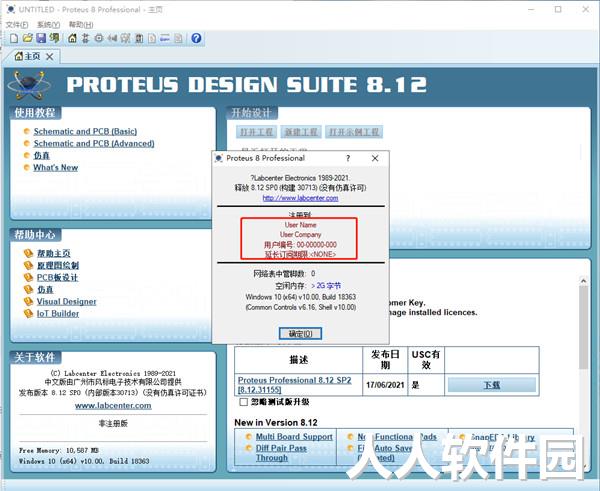Open project using the folder toolbar icon
Image resolution: width=600 pixels, height=491 pixels.
point(27,38)
